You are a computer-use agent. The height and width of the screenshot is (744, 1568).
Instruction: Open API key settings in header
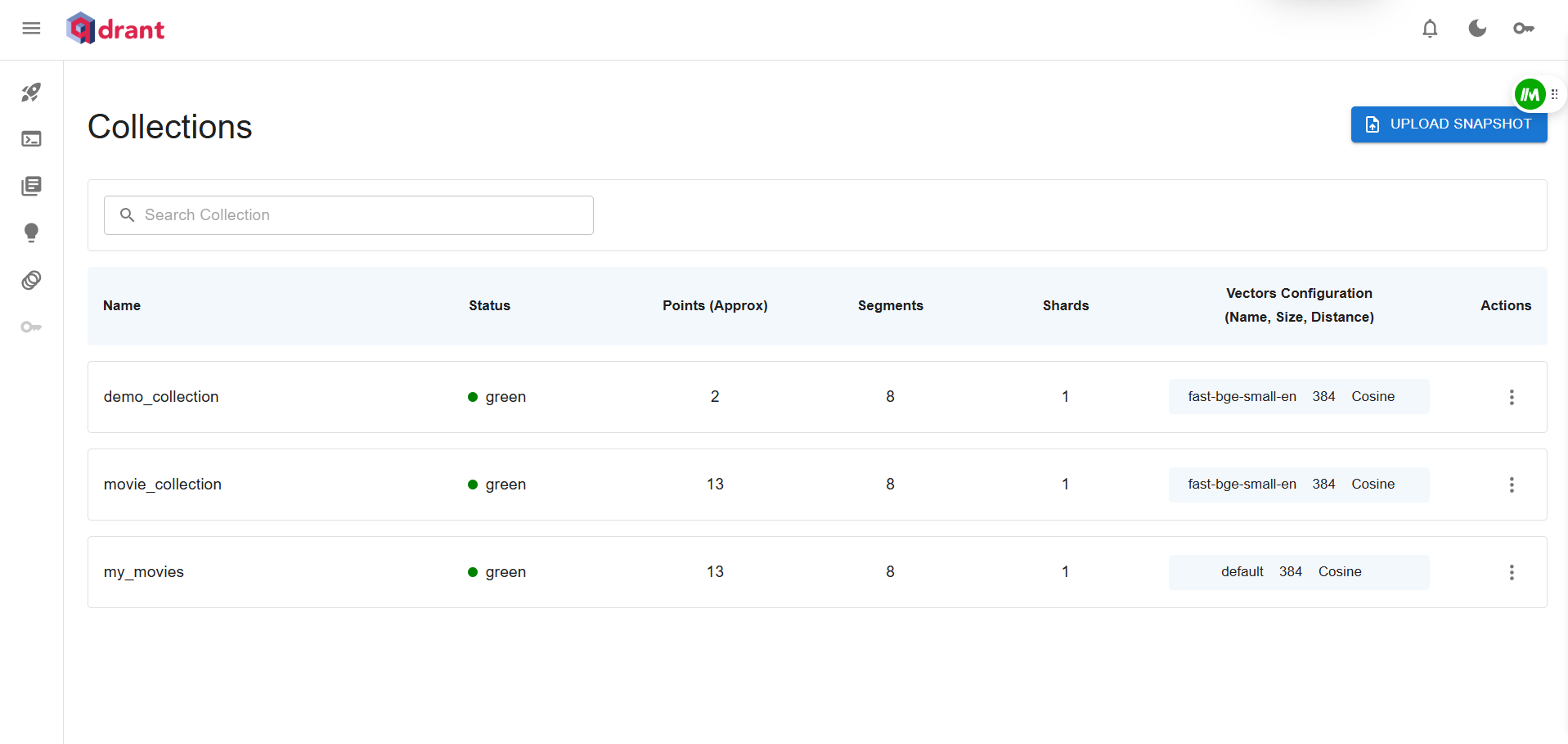pos(1524,29)
